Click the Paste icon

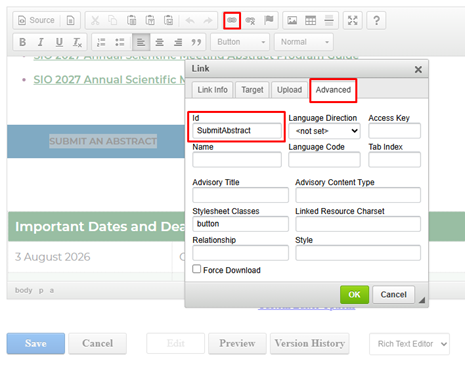click(131, 20)
